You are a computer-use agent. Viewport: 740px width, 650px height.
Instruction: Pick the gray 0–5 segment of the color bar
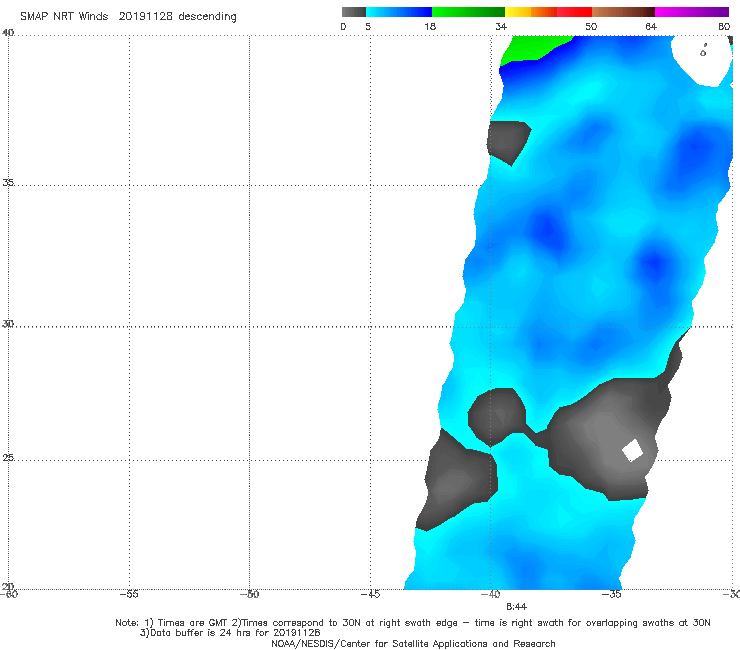pos(353,12)
